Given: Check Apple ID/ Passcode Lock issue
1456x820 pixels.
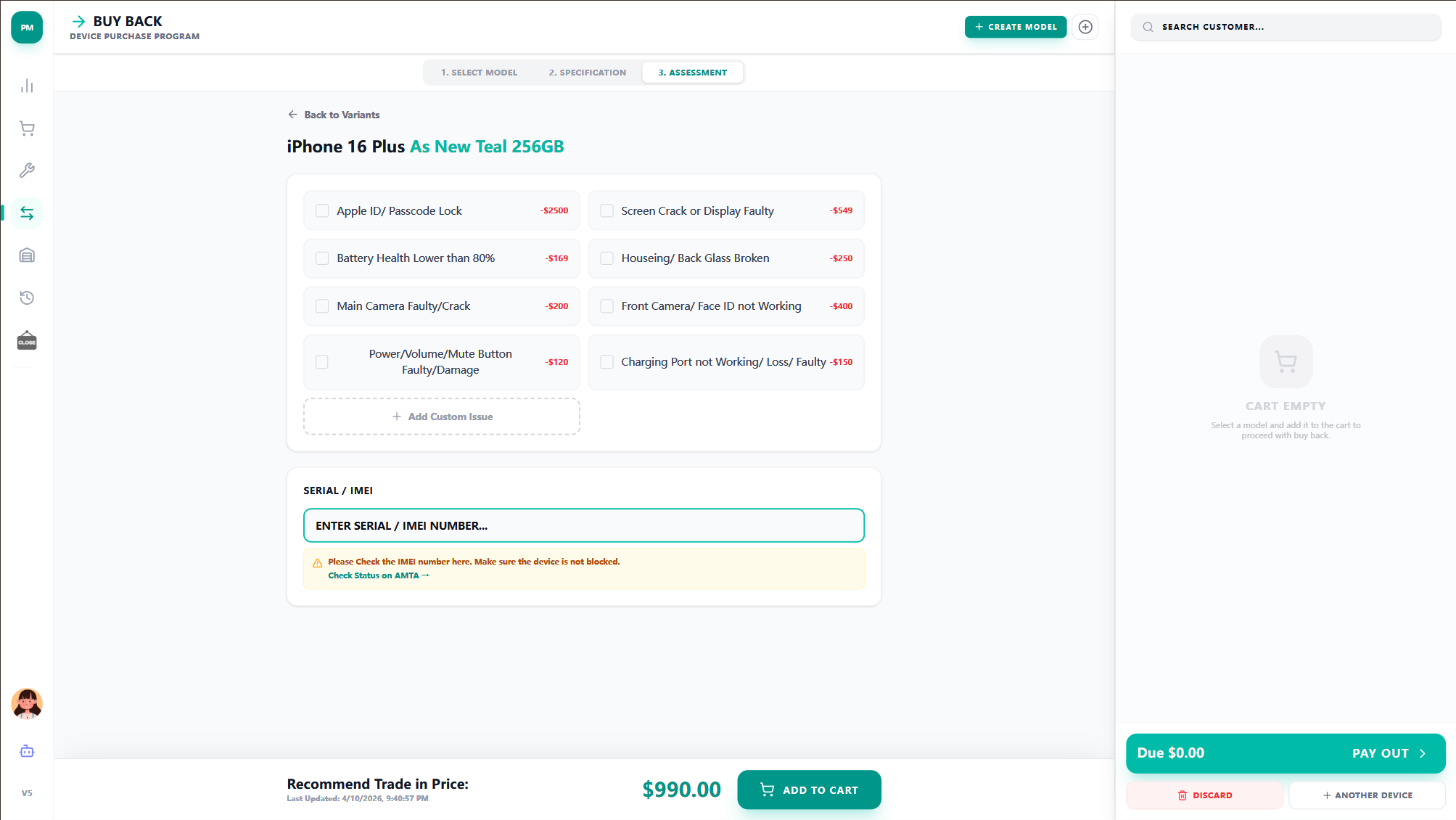Looking at the screenshot, I should 322,210.
